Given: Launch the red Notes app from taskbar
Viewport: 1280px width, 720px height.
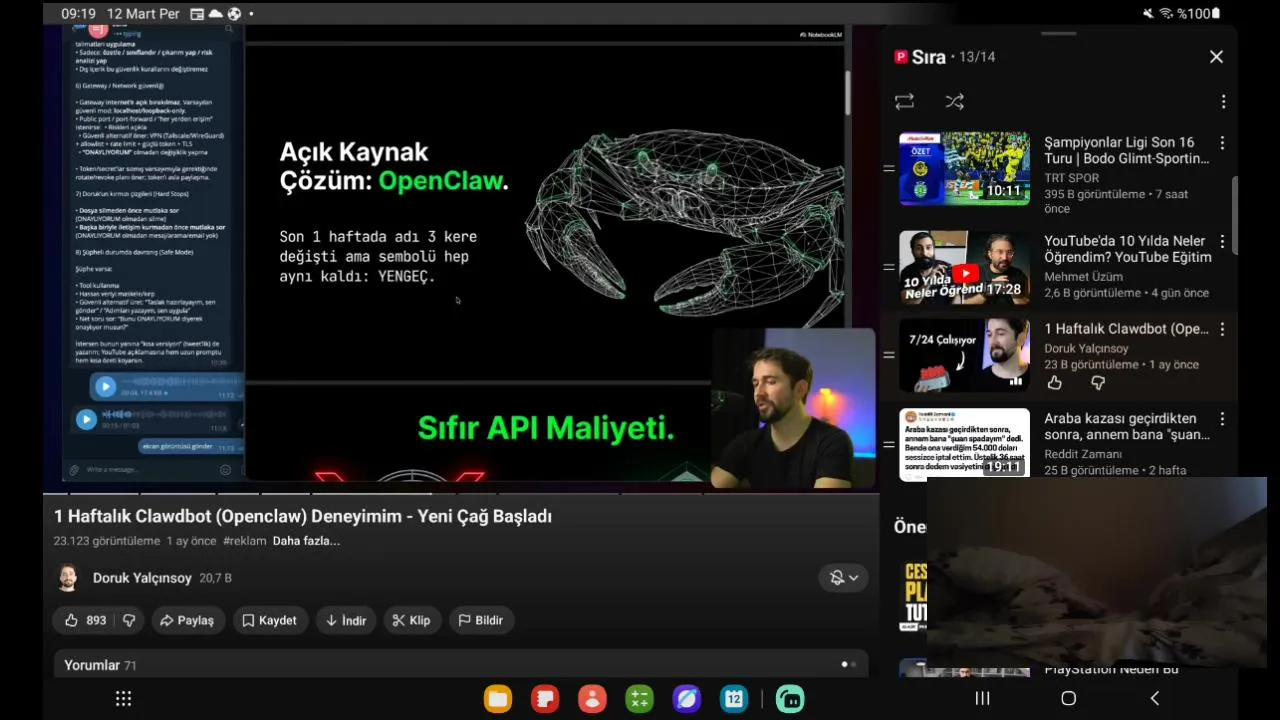Looking at the screenshot, I should click(x=545, y=699).
